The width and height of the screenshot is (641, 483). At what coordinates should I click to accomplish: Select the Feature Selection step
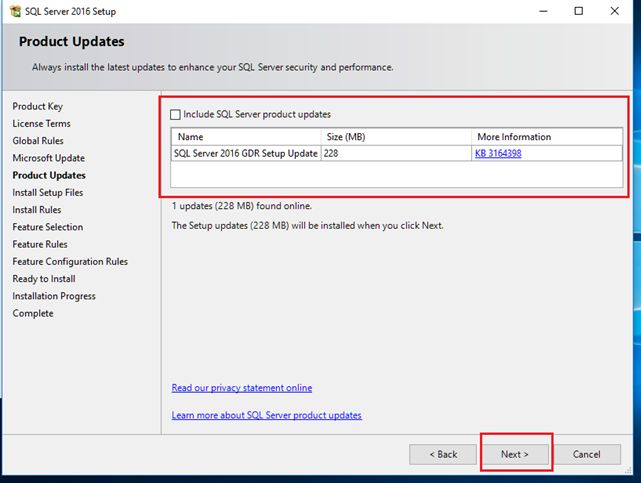coord(47,227)
